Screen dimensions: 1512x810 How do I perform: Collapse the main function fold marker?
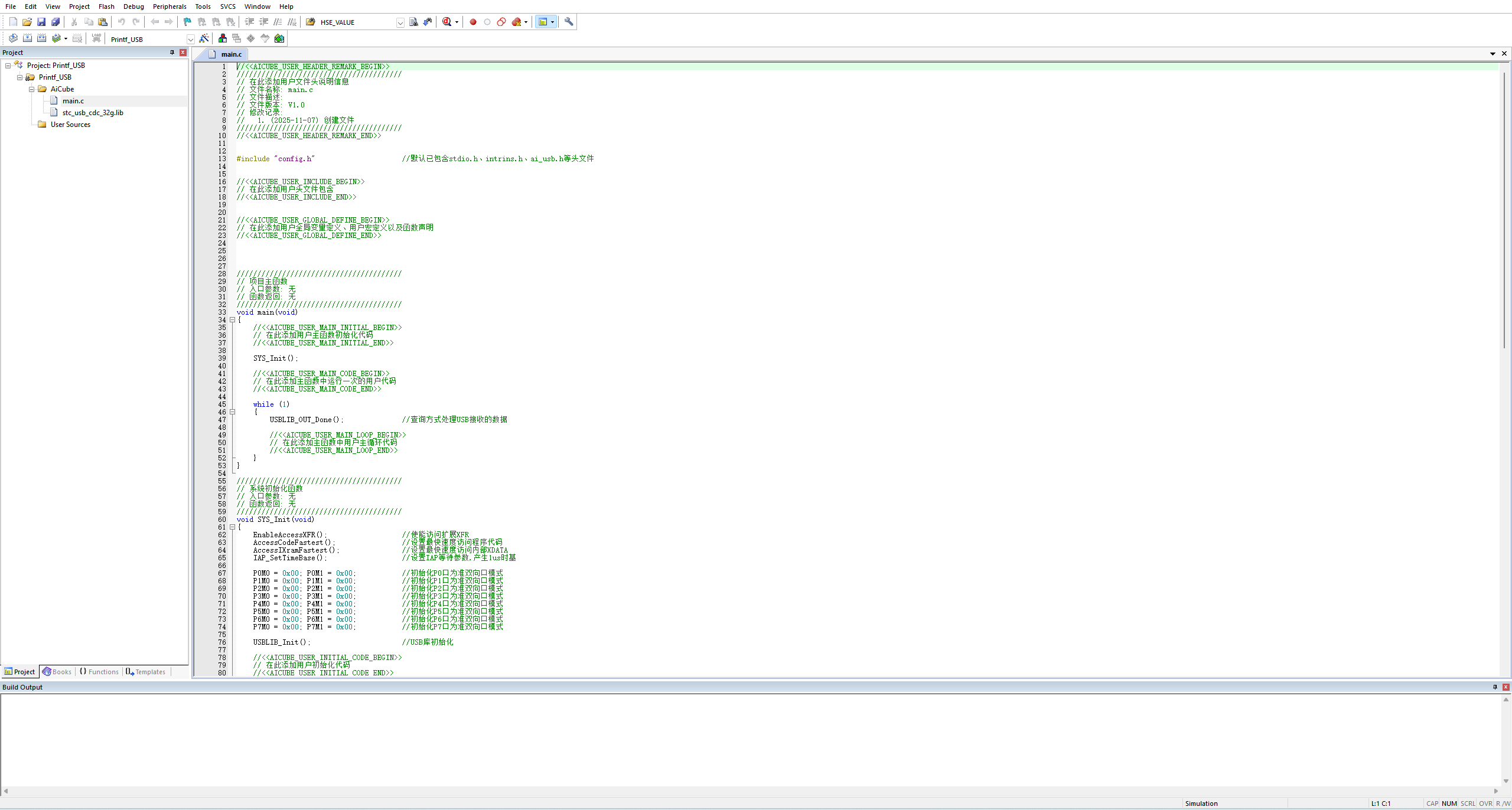click(x=233, y=320)
